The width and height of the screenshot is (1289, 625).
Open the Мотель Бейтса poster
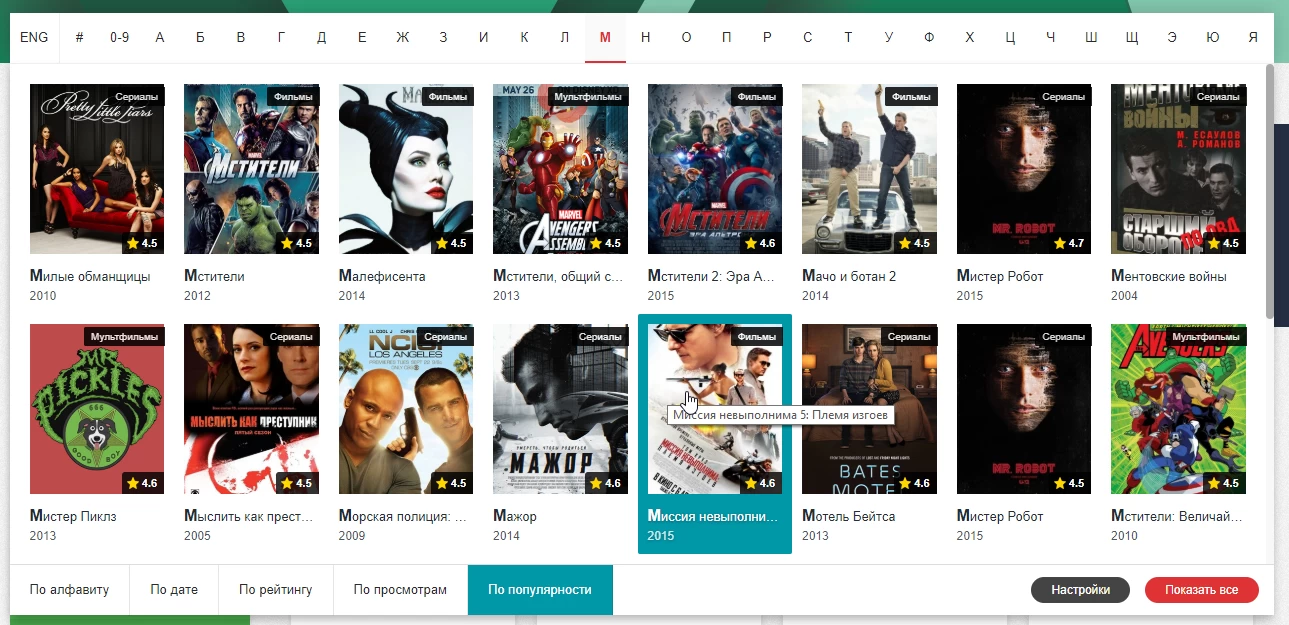tap(869, 409)
